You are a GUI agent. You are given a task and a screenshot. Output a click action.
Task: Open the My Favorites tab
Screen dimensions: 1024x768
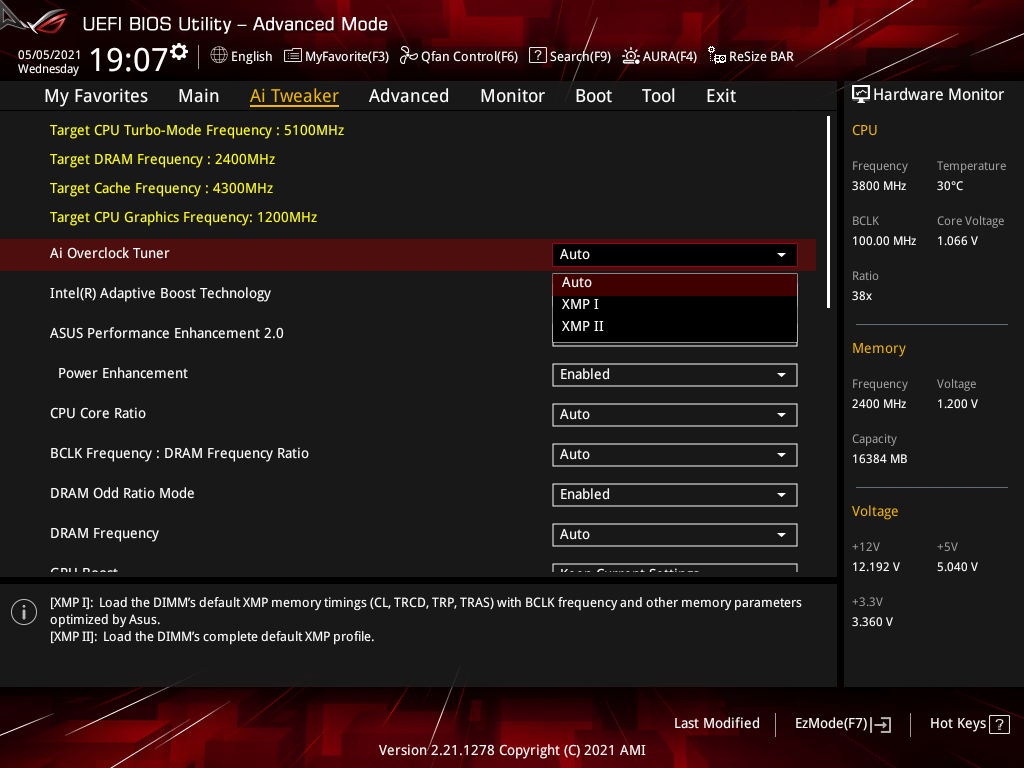pos(96,96)
